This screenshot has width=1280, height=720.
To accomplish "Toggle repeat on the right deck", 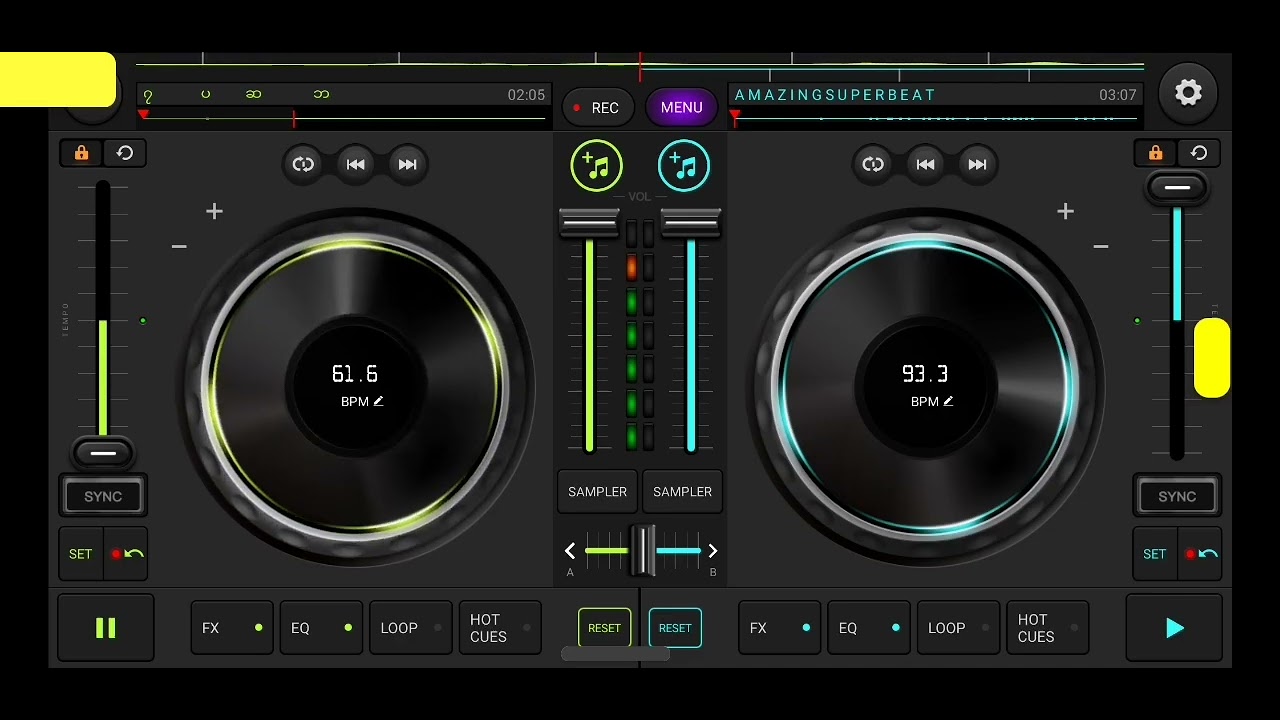I will click(873, 164).
